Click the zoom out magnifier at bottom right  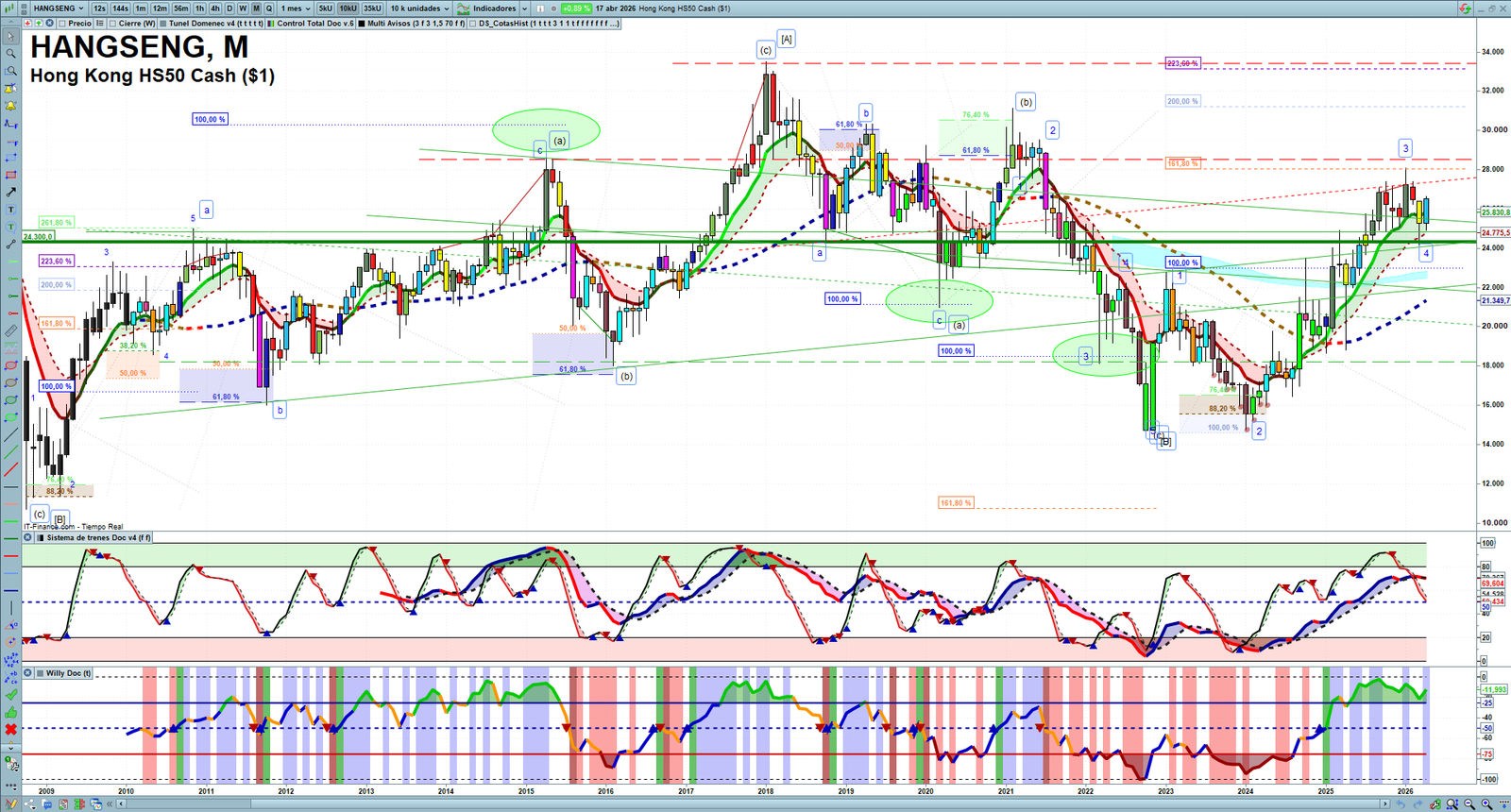coord(1469,804)
